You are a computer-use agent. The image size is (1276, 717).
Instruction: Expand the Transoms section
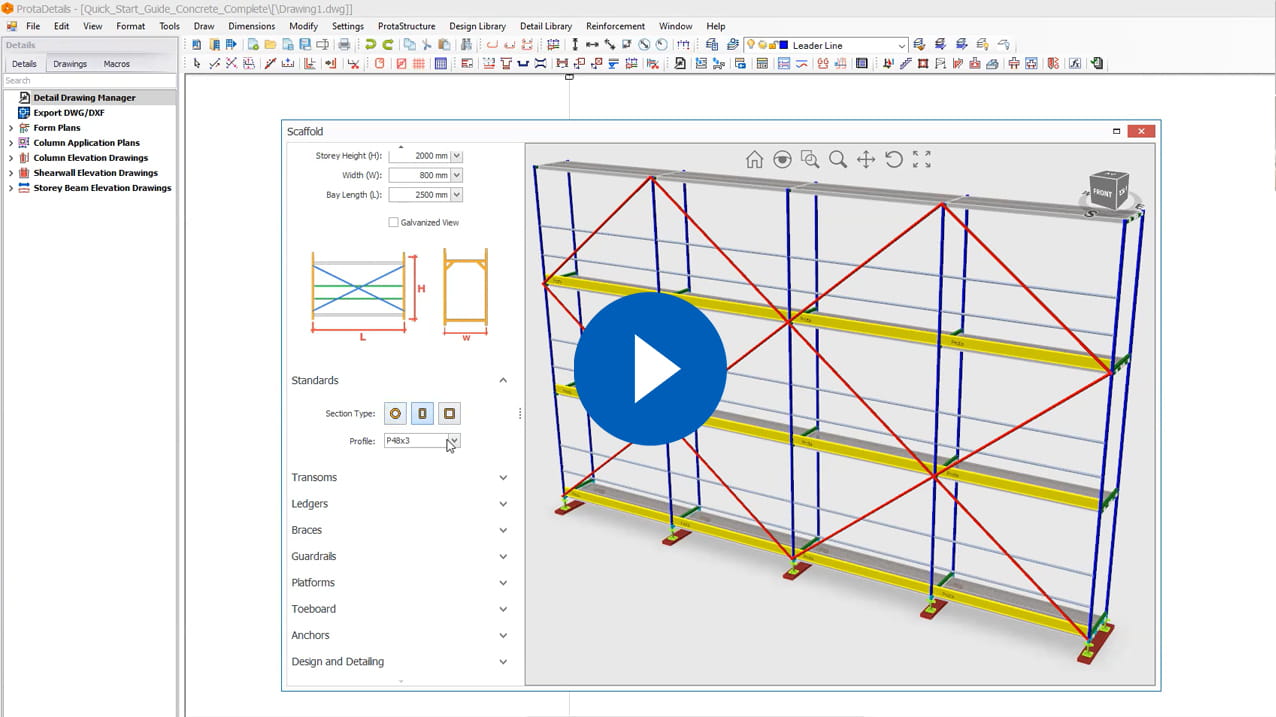point(503,477)
